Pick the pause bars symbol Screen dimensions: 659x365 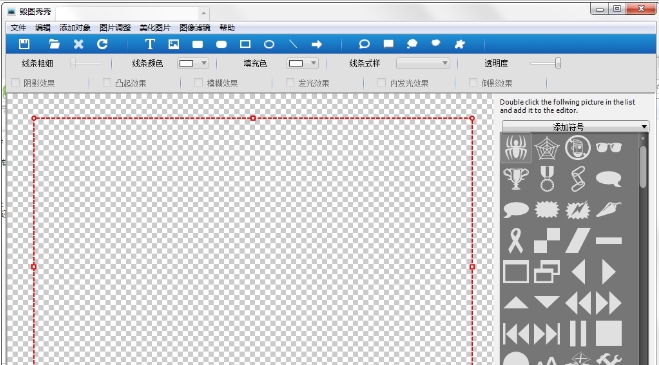pos(578,334)
